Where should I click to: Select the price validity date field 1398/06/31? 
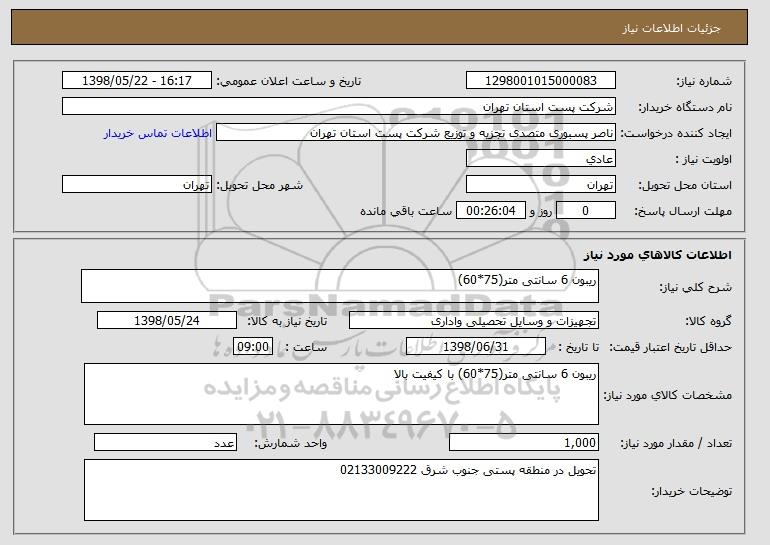[476, 347]
